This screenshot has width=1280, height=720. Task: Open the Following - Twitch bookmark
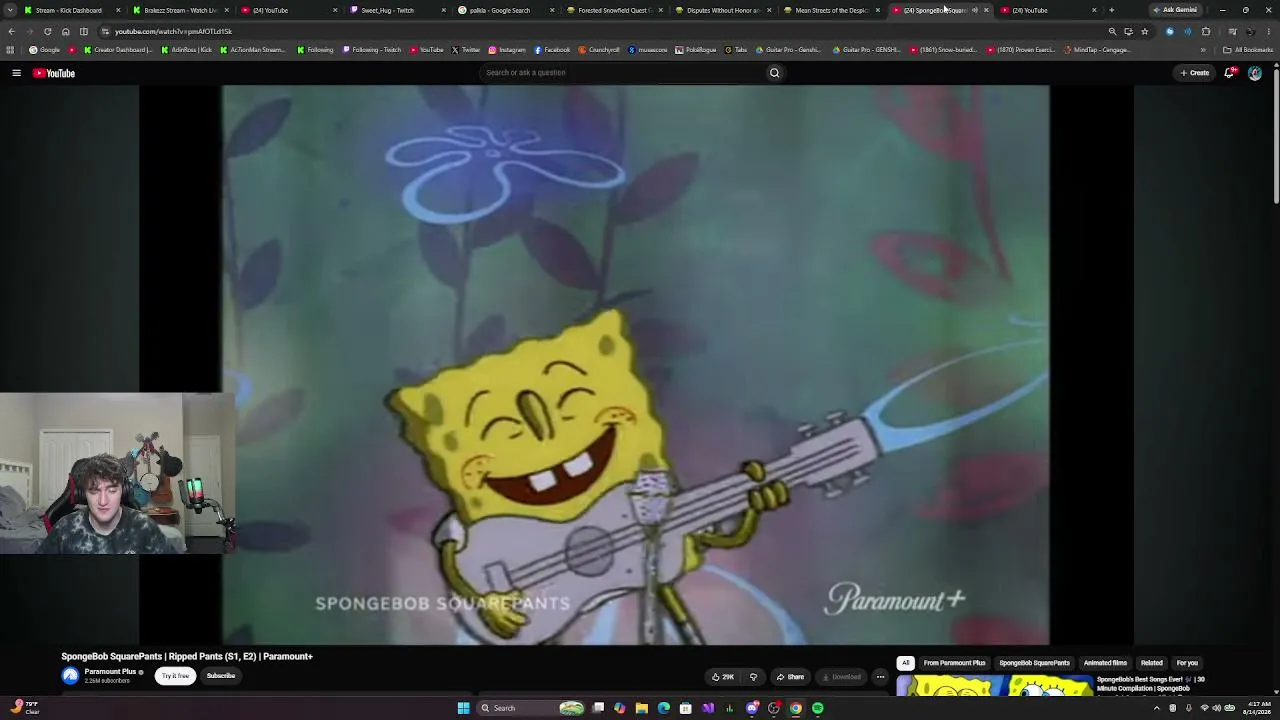(371, 50)
